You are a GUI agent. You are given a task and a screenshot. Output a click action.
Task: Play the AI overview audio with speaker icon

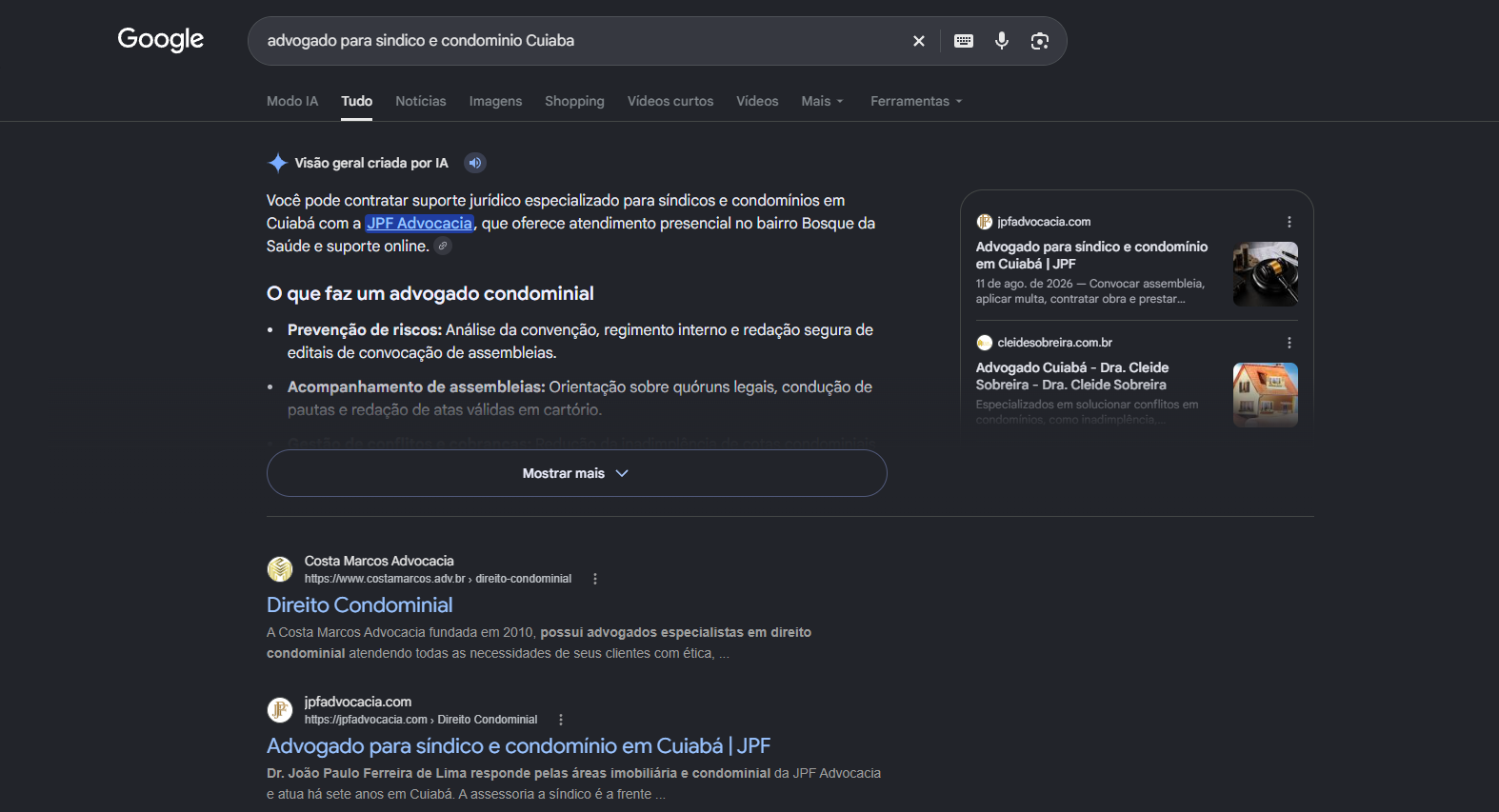pos(475,163)
